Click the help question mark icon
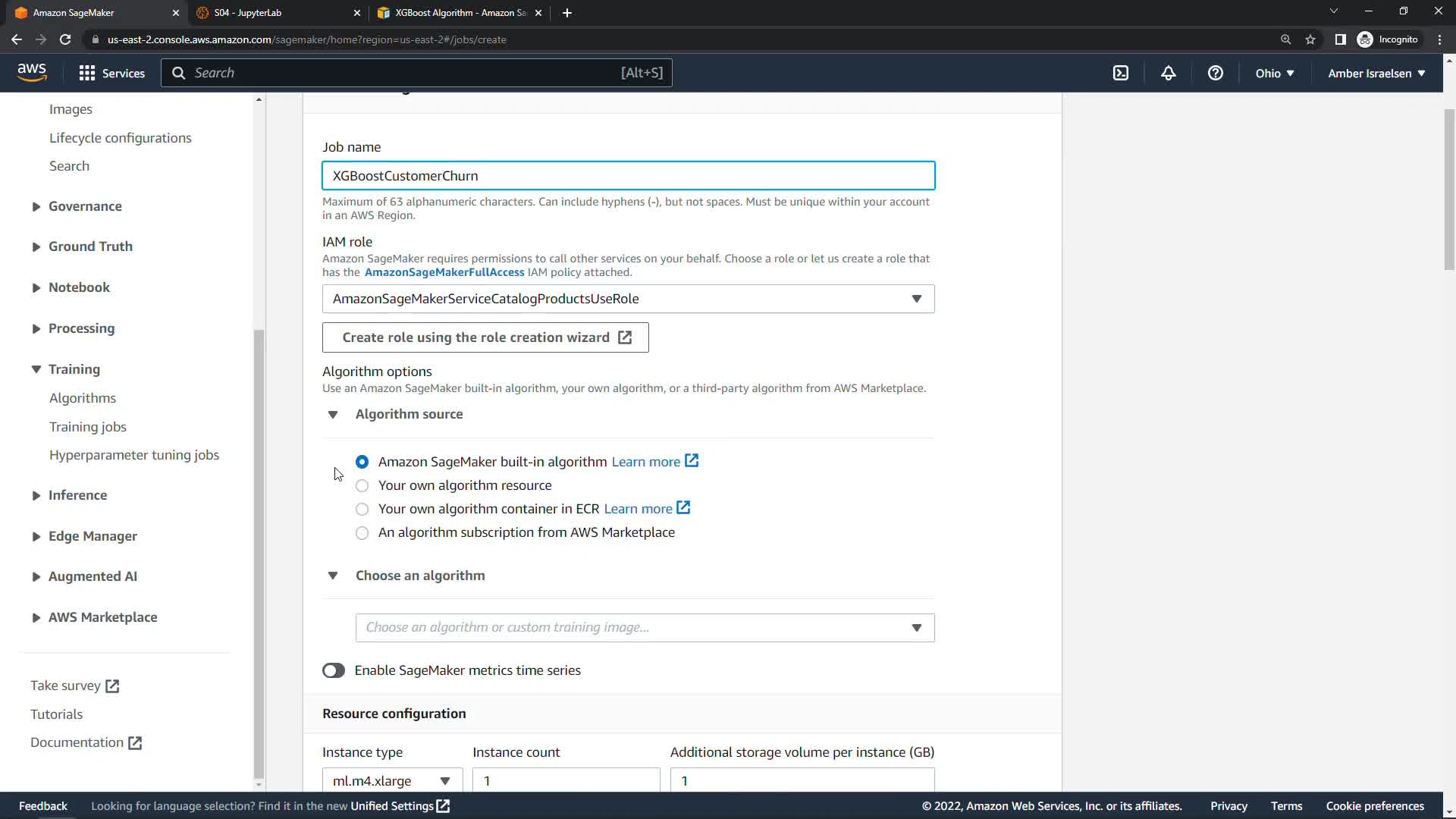 pos(1215,73)
